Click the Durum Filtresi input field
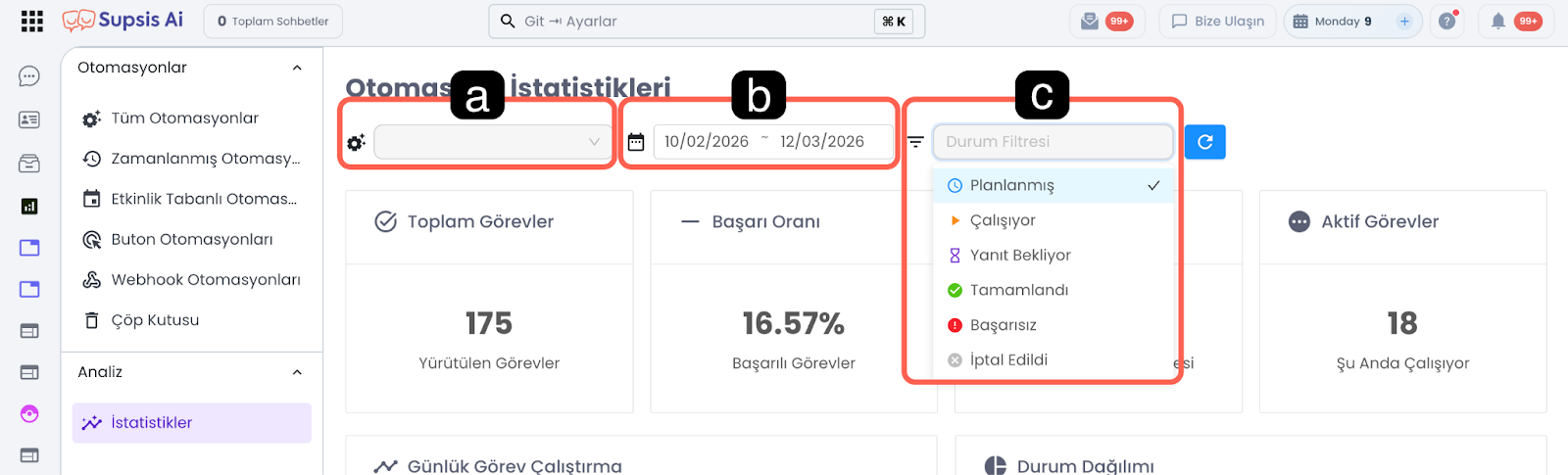 (1053, 142)
